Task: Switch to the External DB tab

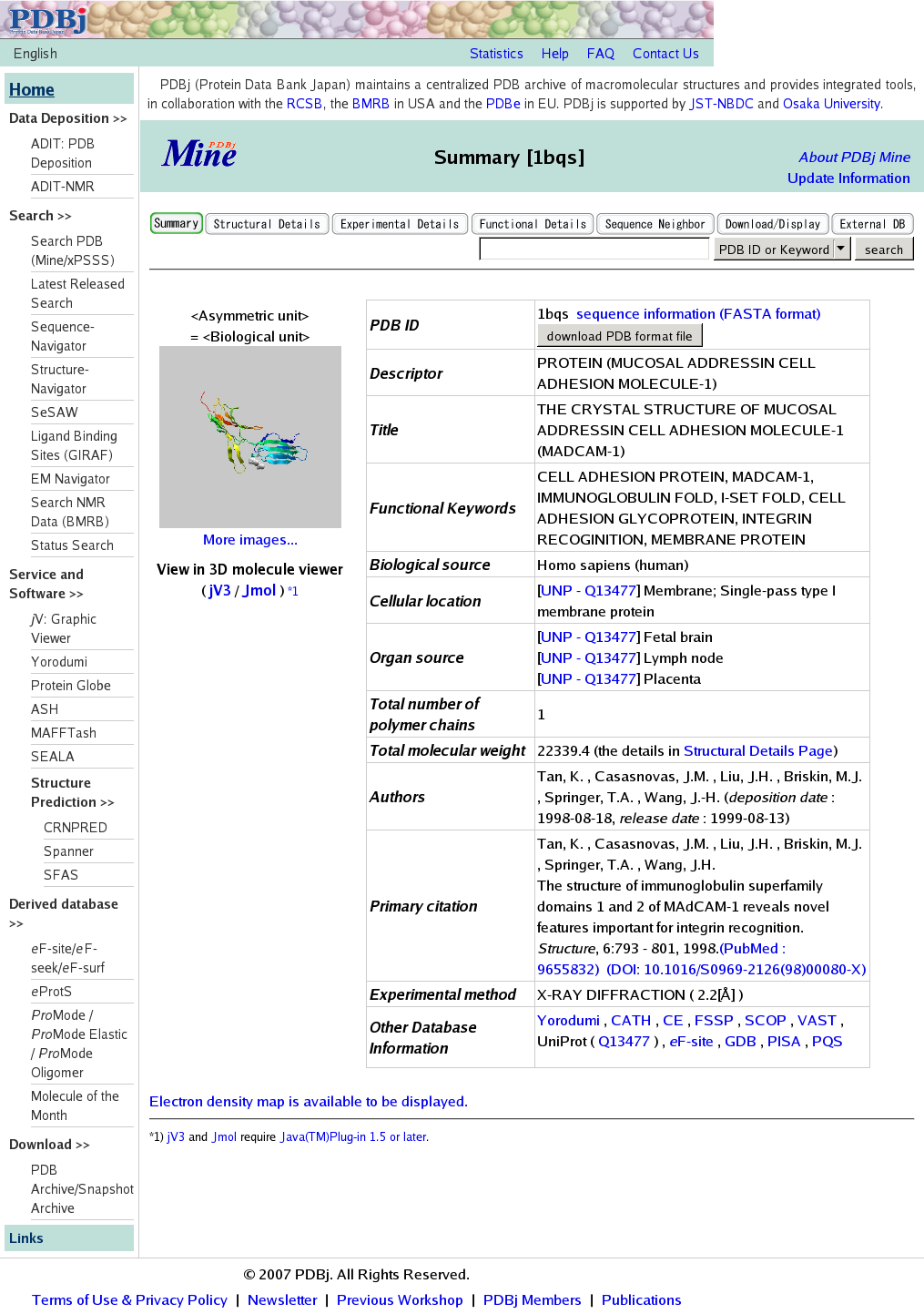Action: (x=872, y=224)
